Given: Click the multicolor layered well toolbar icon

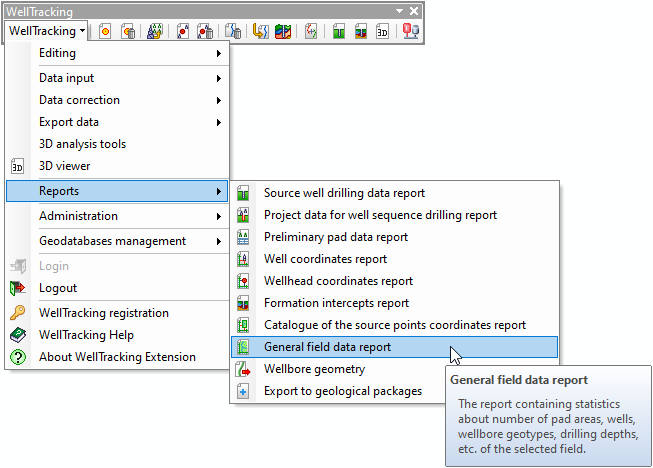Looking at the screenshot, I should (x=361, y=31).
